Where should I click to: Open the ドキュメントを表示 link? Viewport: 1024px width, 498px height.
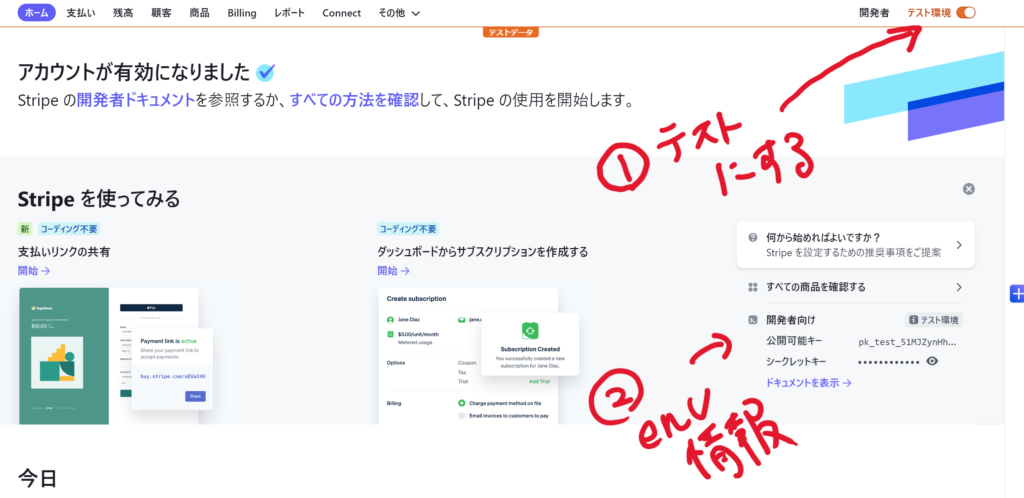[808, 383]
